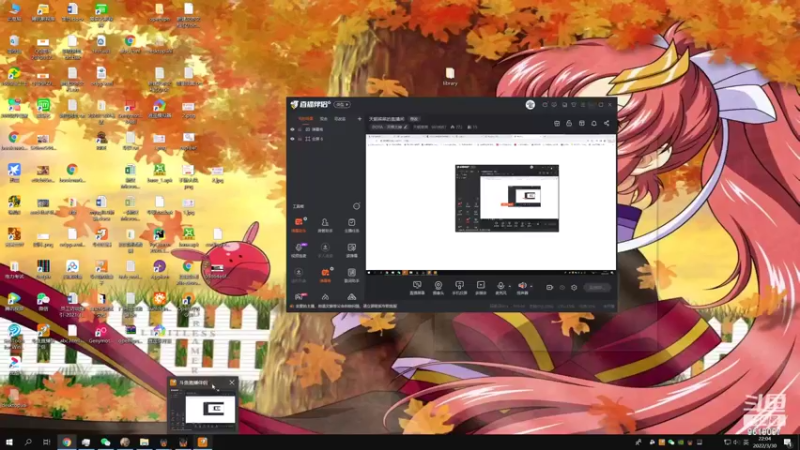Open the Windows Start menu
Viewport: 800px width, 450px height.
pos(9,442)
